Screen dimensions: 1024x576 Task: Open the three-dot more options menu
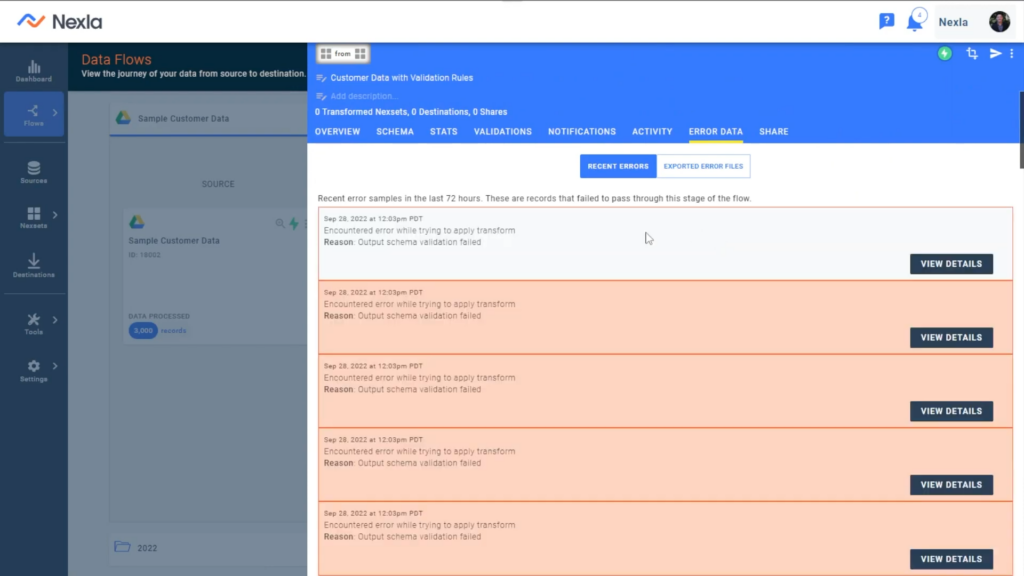click(x=1012, y=54)
